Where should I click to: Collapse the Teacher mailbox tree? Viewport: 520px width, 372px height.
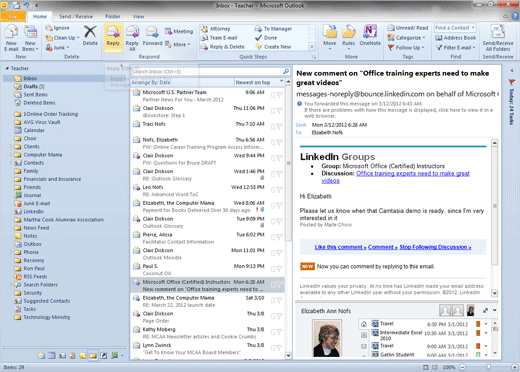coord(7,68)
